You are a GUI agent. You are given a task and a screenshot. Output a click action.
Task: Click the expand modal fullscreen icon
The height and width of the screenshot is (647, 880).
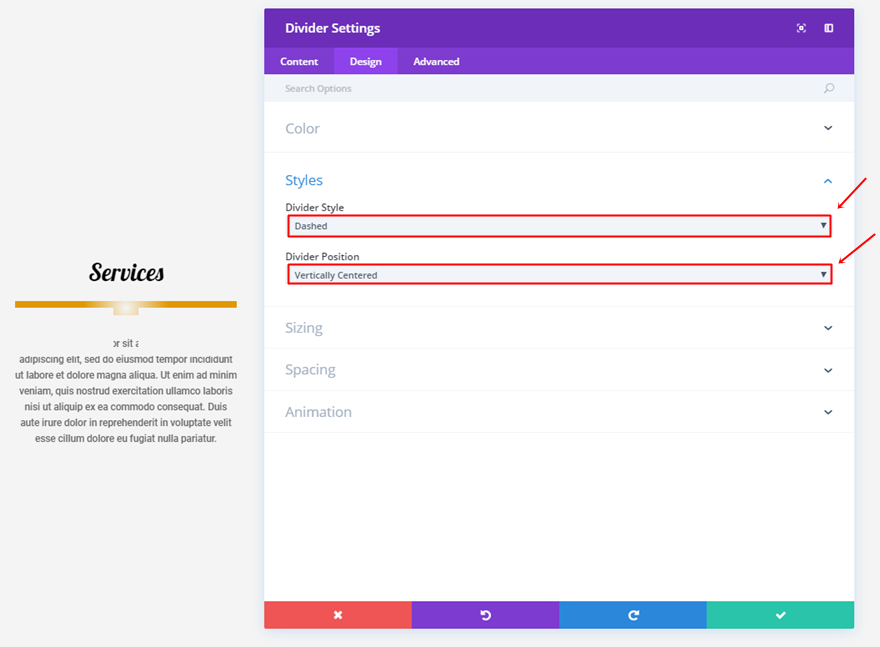(801, 28)
